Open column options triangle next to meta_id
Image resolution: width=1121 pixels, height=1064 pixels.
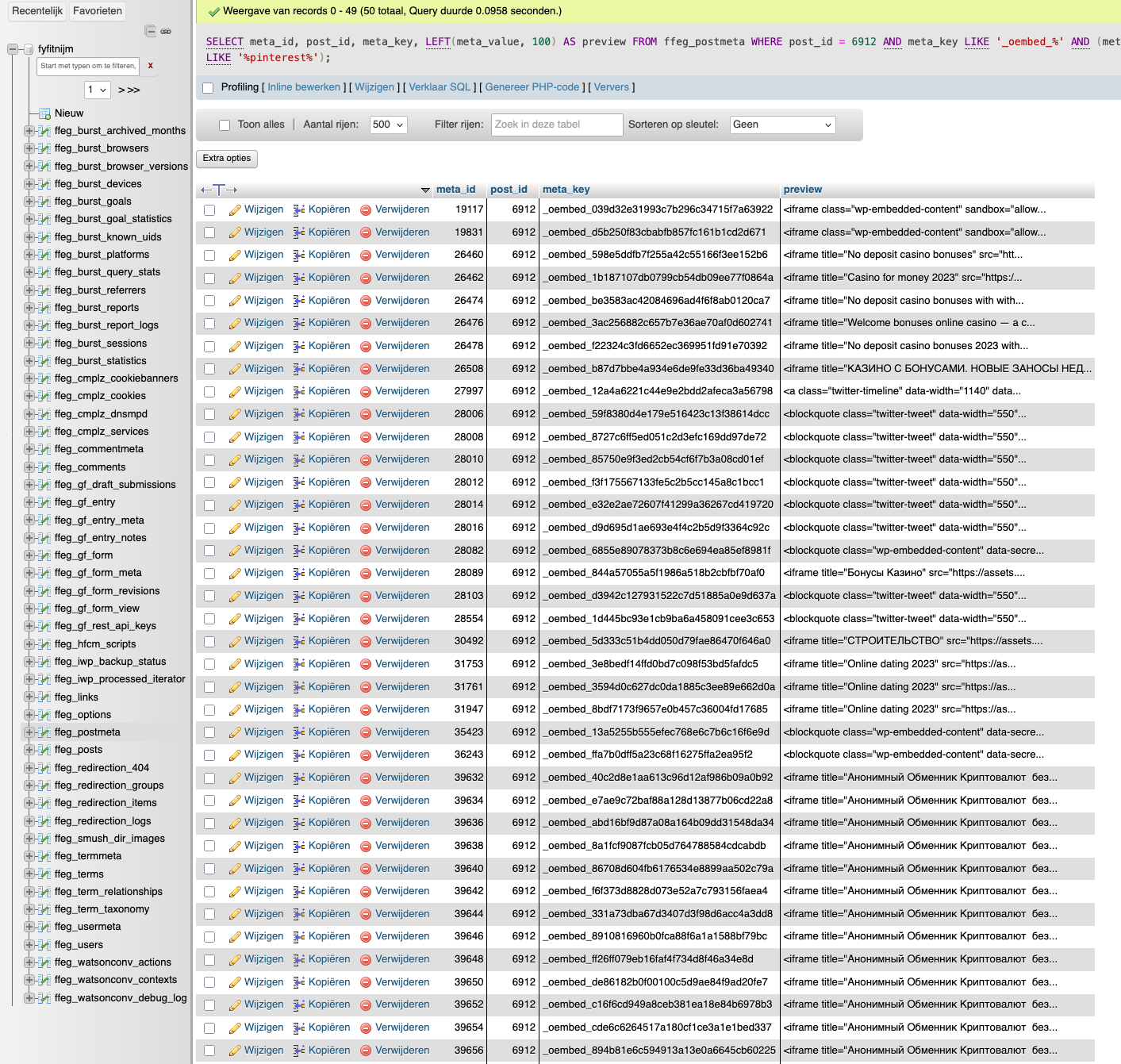point(425,190)
